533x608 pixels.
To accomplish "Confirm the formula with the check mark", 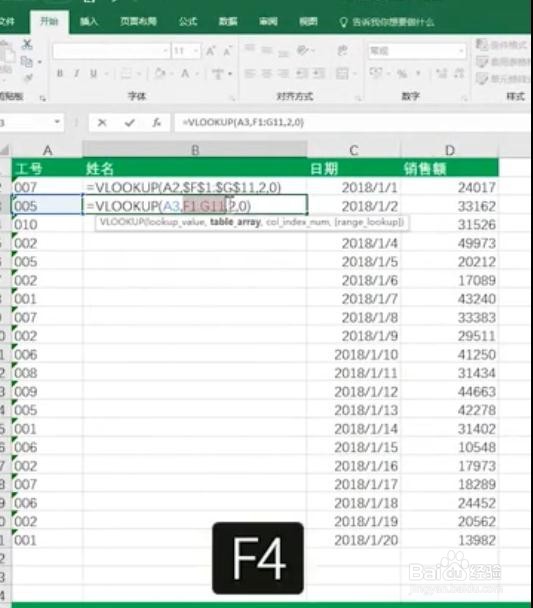I will (129, 123).
